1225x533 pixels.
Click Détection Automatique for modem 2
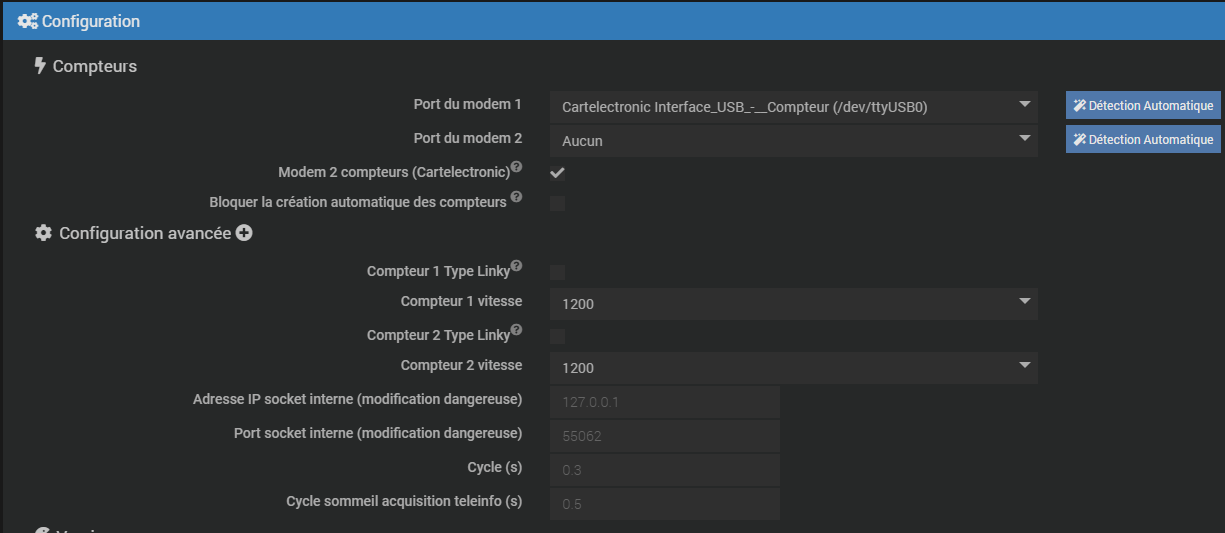tap(1143, 140)
